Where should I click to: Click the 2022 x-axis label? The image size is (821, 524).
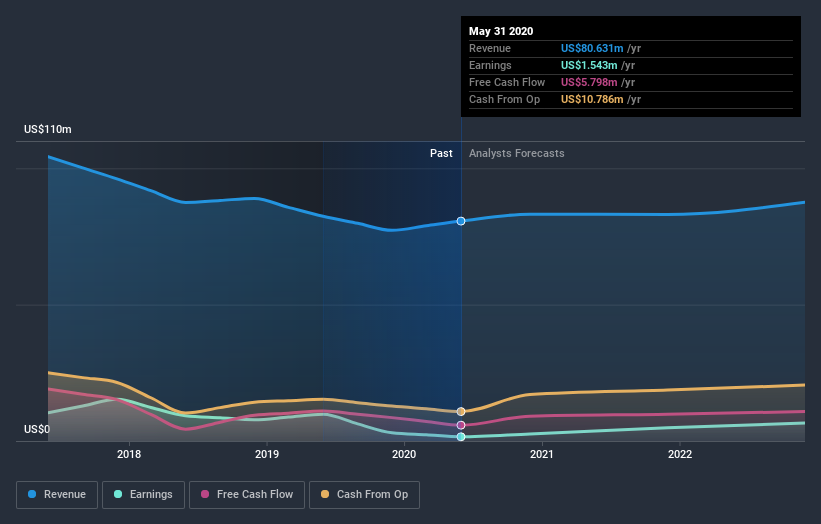click(680, 454)
